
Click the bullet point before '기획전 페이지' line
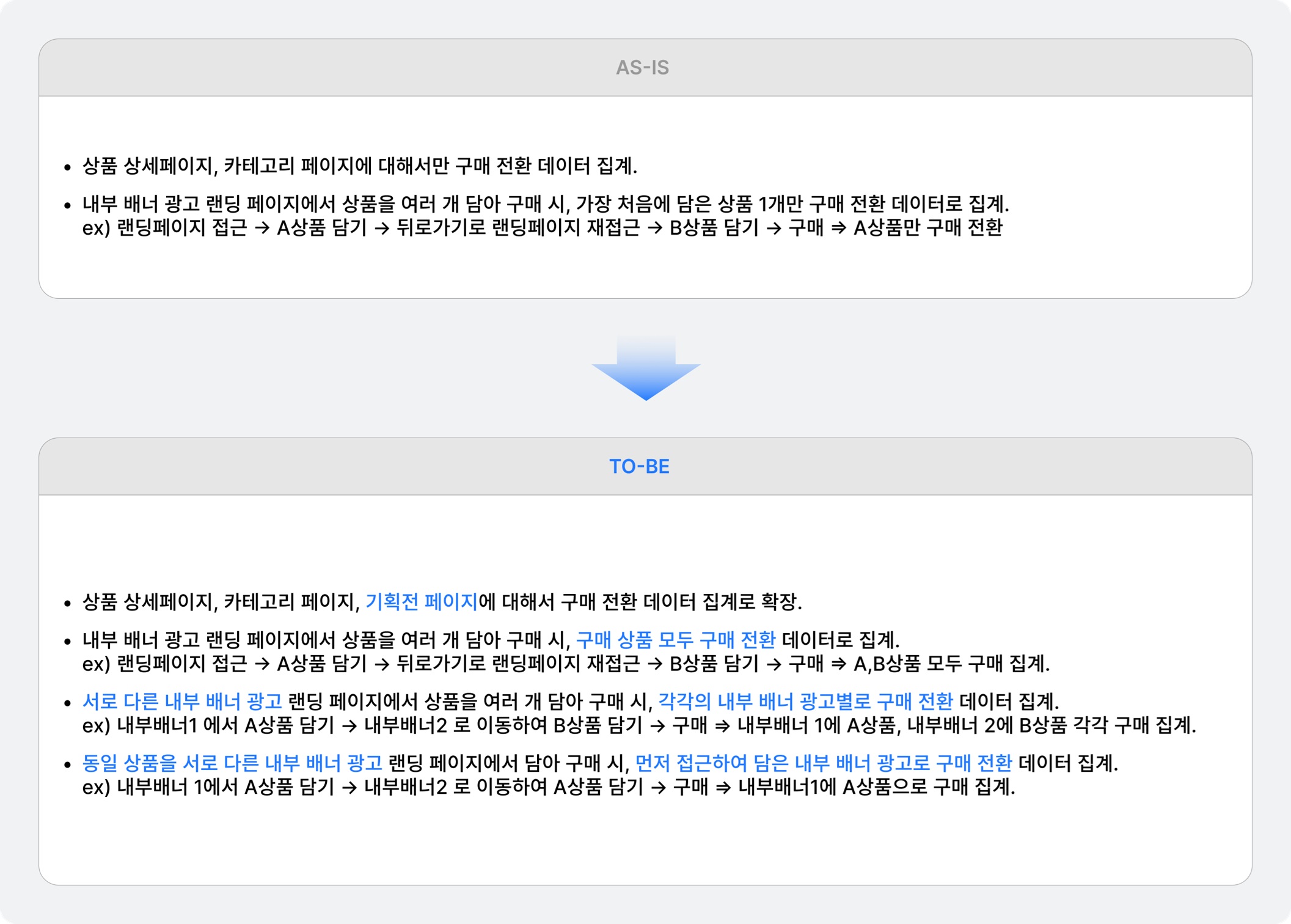tap(67, 604)
